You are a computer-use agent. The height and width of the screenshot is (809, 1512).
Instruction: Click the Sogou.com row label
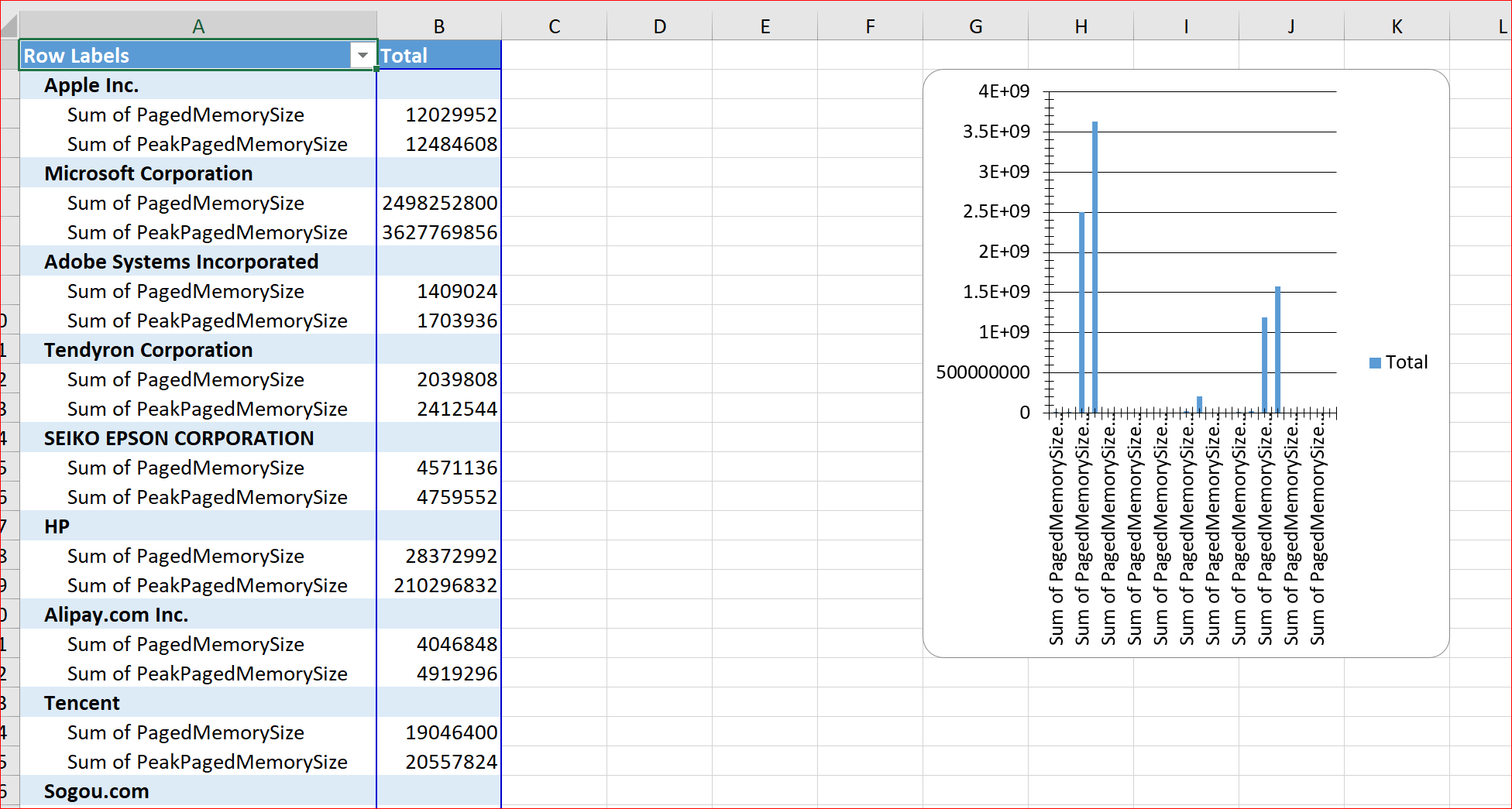(97, 791)
